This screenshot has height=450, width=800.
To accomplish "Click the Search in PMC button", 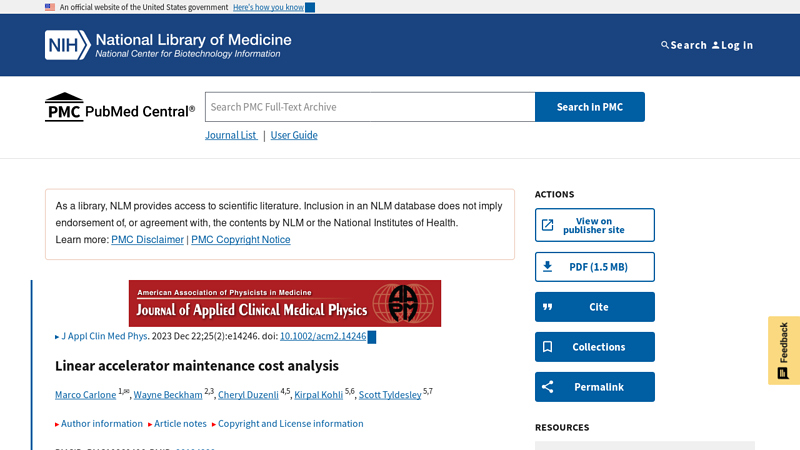I will pyautogui.click(x=589, y=107).
